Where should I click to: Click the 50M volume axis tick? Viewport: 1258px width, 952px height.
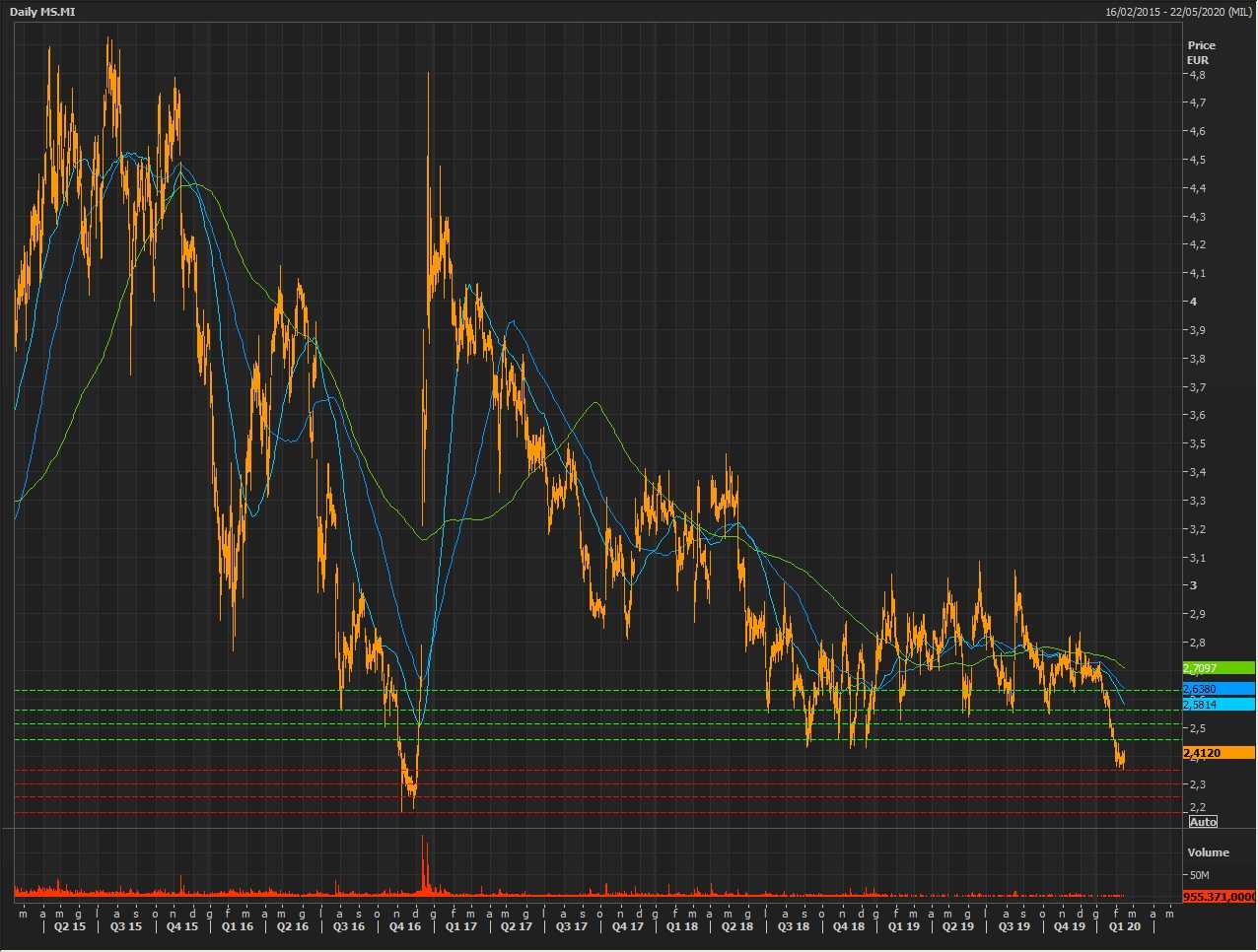click(x=1199, y=875)
